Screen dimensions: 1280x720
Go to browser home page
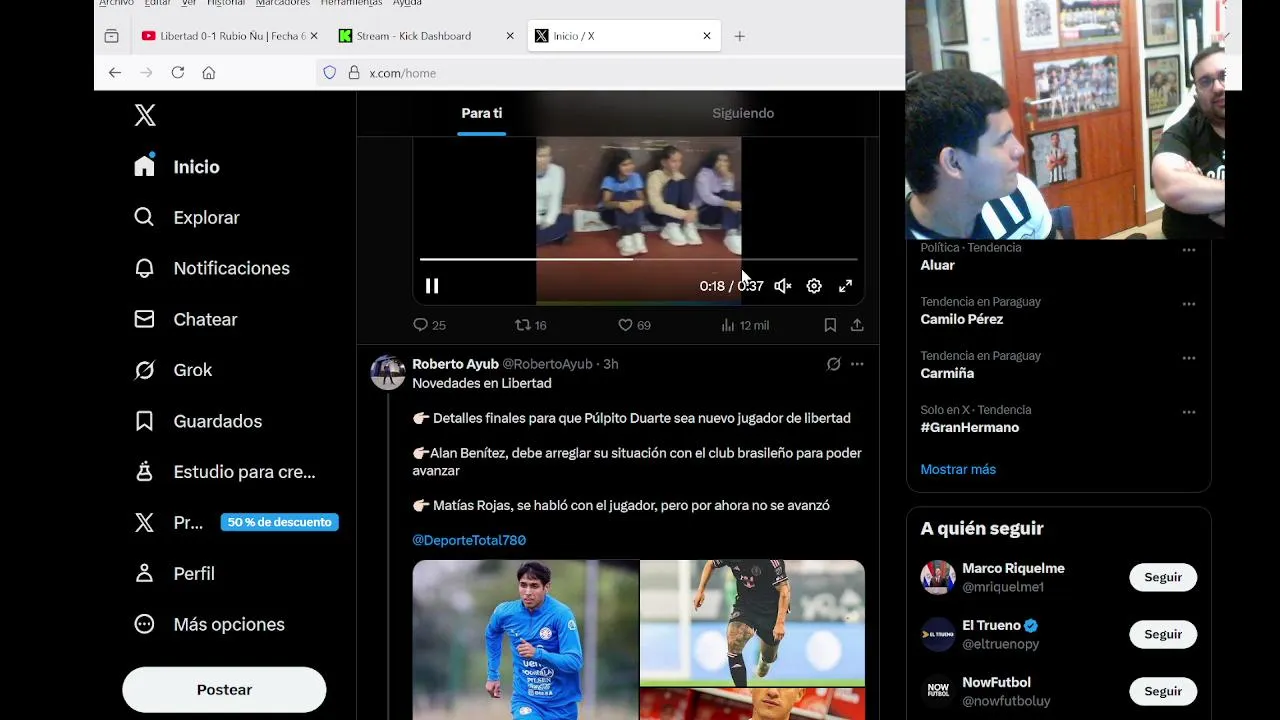coord(209,73)
